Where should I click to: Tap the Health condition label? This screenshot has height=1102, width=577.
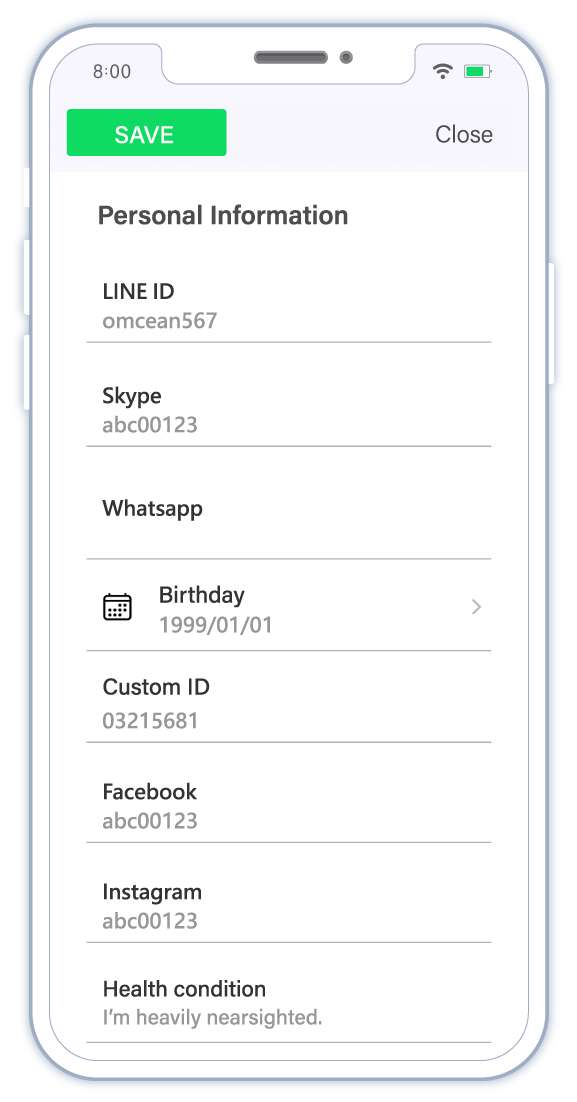click(184, 989)
